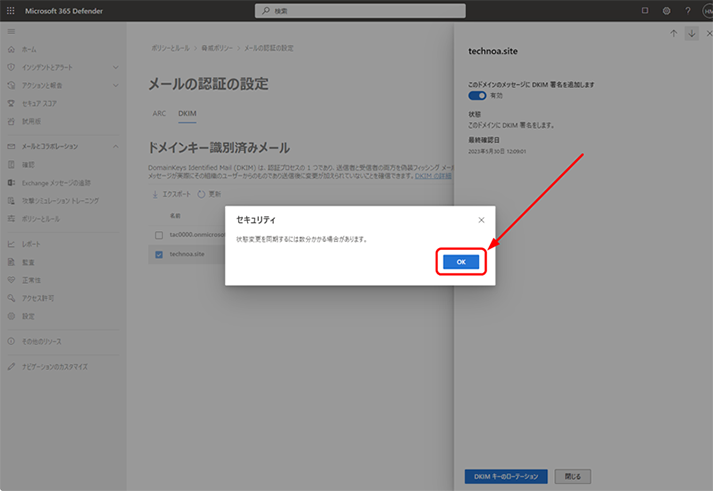Collapse the navigation with the hamburger icon
The image size is (713, 491).
11,31
